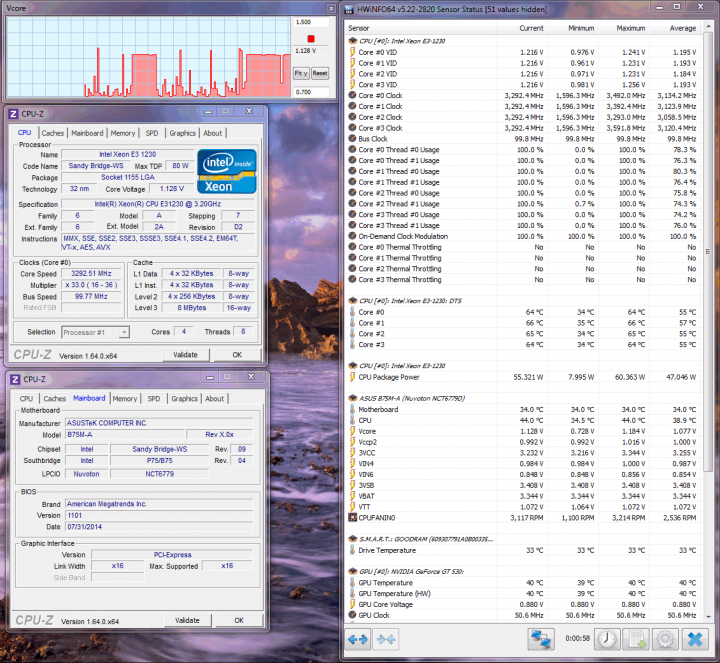Click OK in top CPU-Z window
This screenshot has height=663, width=720.
pyautogui.click(x=237, y=354)
